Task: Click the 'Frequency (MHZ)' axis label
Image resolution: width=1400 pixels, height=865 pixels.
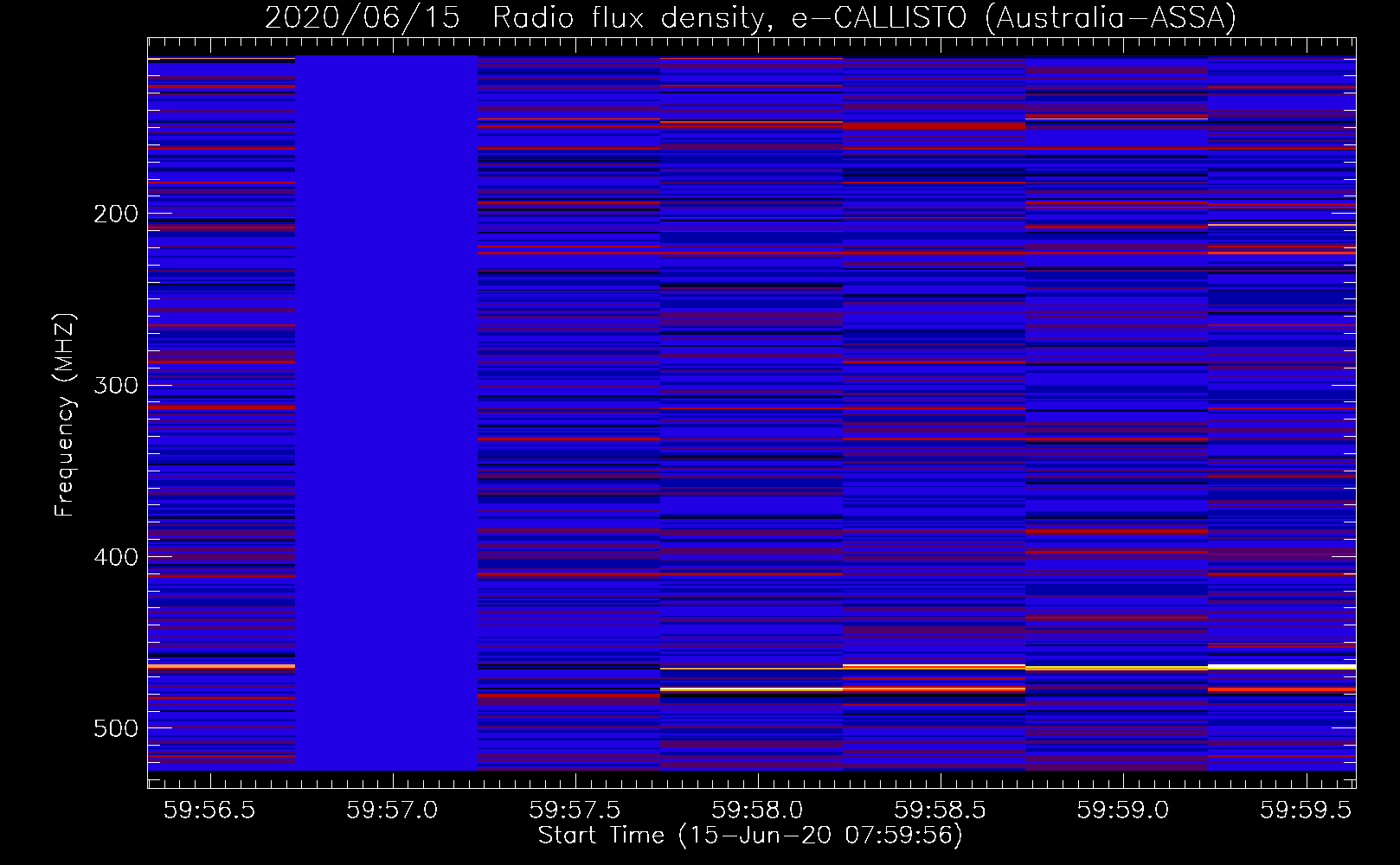Action: [x=64, y=414]
